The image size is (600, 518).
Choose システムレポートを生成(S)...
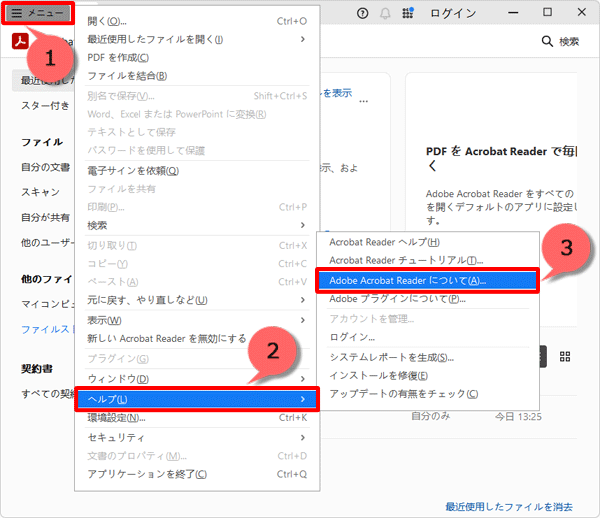[x=428, y=357]
